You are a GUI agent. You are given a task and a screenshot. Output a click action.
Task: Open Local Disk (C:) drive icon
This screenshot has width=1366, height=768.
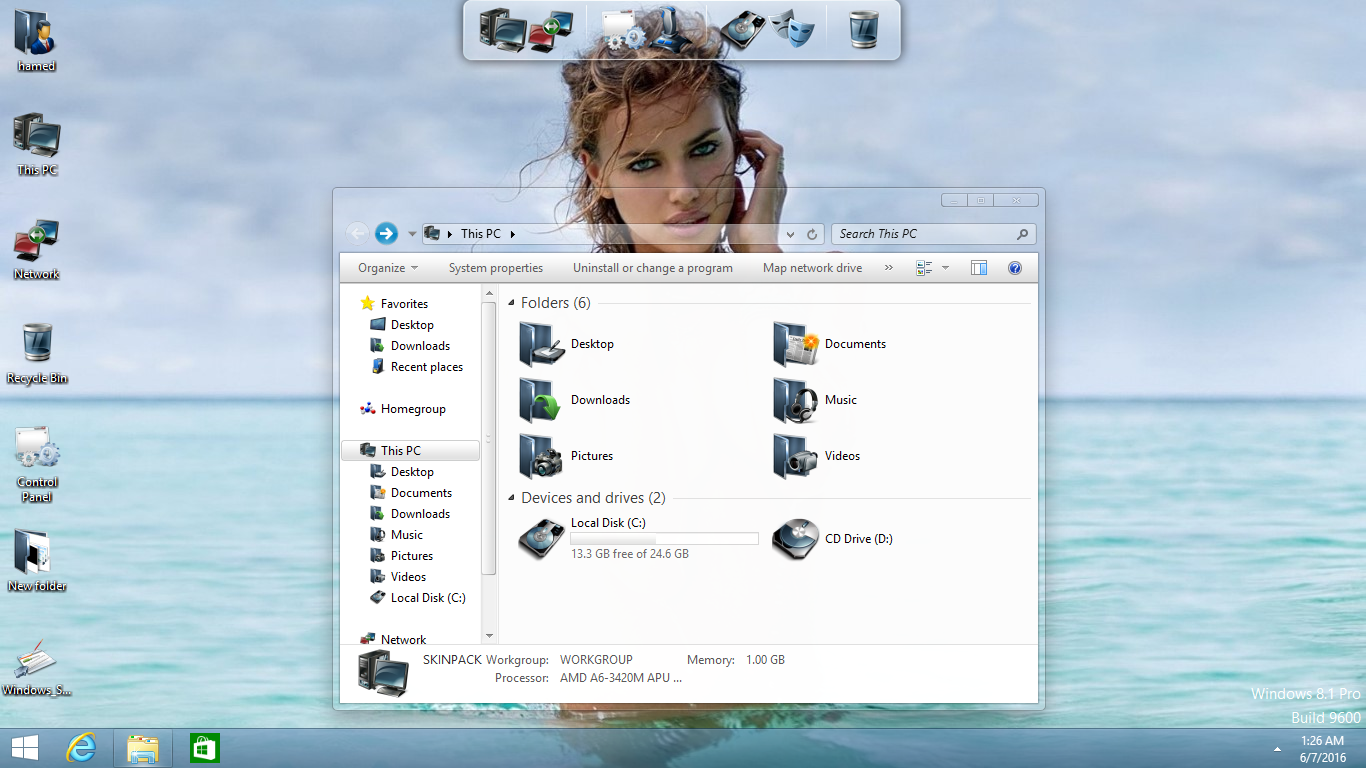(542, 539)
